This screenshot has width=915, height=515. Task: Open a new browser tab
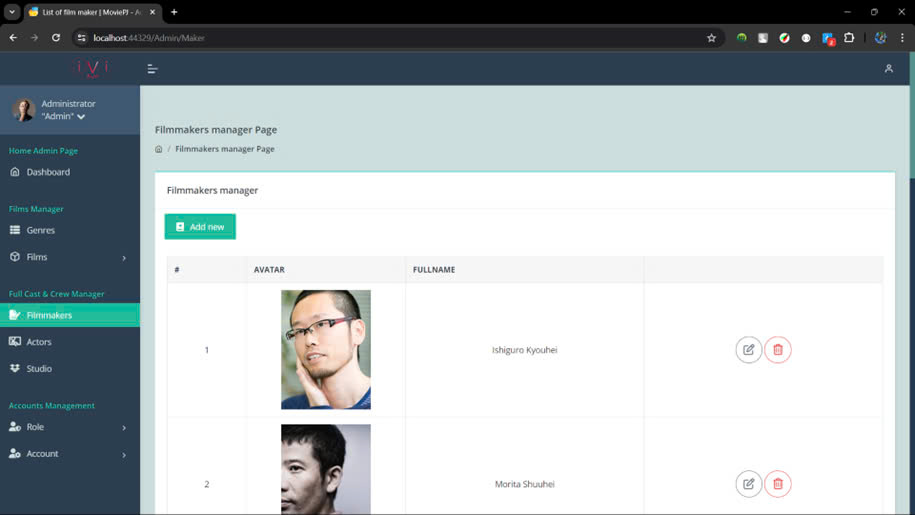point(174,12)
